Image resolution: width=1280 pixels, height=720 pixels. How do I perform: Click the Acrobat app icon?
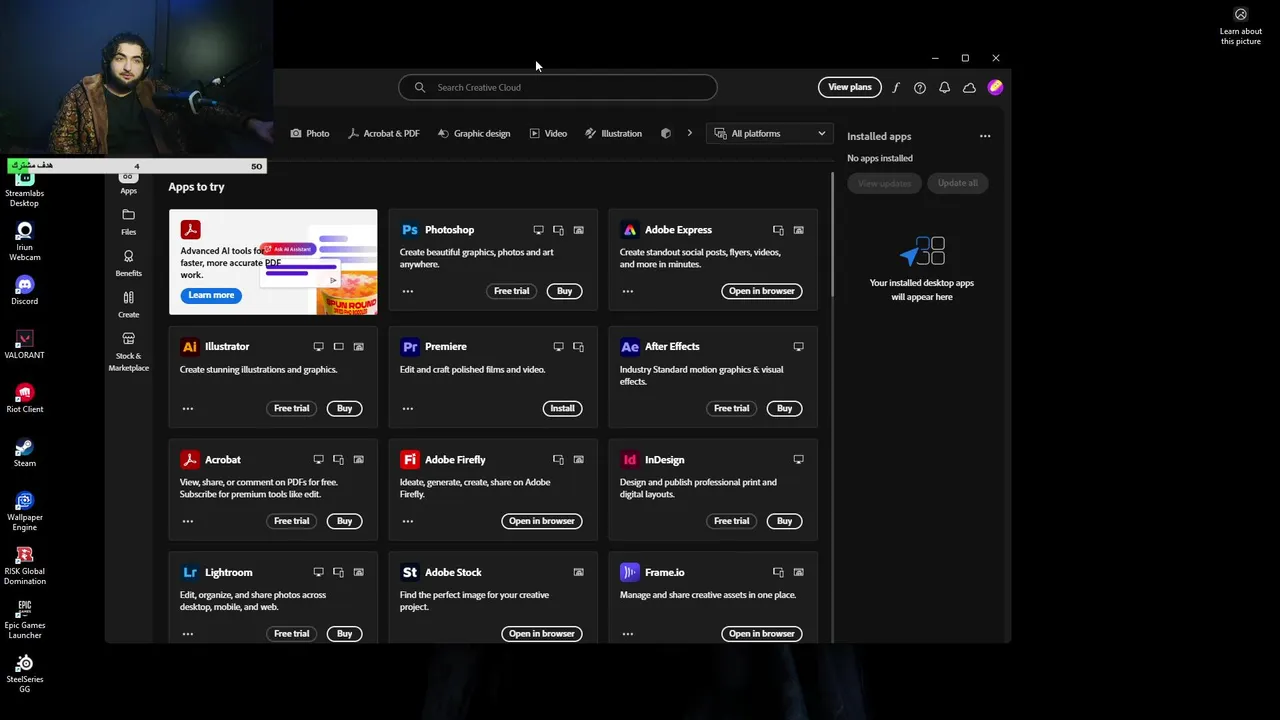click(189, 460)
